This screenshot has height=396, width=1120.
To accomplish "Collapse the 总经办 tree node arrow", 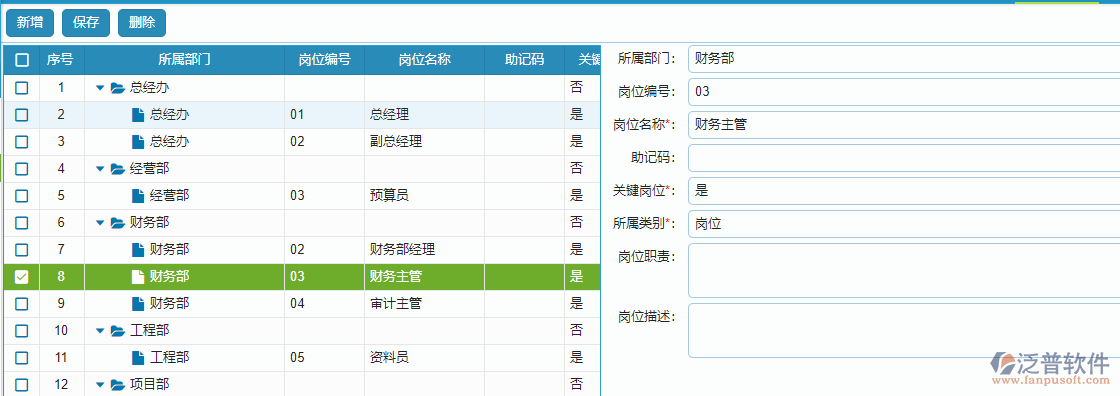I will 100,88.
